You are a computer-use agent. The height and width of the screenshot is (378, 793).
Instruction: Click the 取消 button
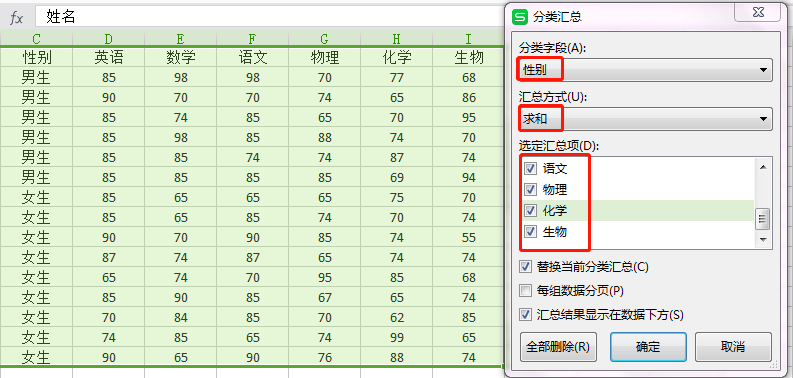[x=733, y=347]
